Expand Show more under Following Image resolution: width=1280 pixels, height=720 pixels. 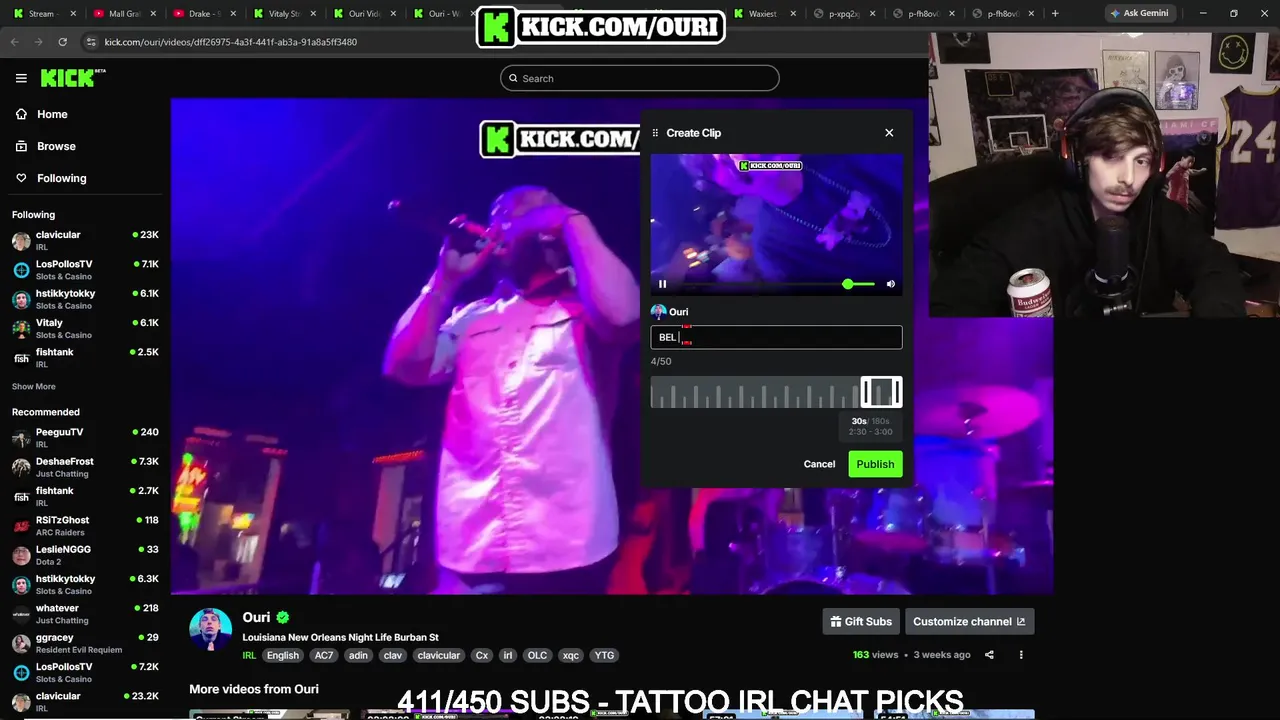(34, 386)
